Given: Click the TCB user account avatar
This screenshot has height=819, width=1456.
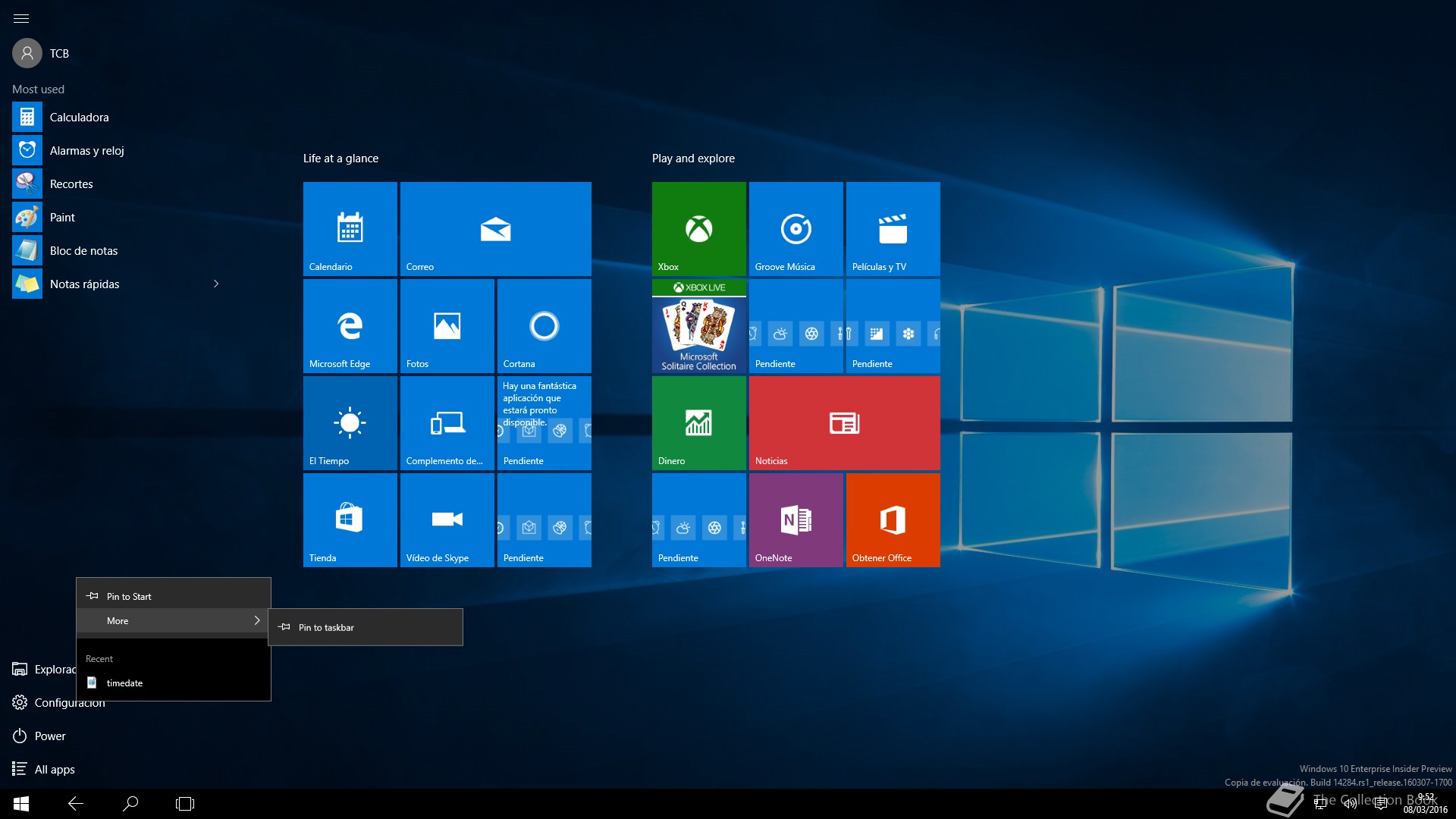Looking at the screenshot, I should (27, 53).
